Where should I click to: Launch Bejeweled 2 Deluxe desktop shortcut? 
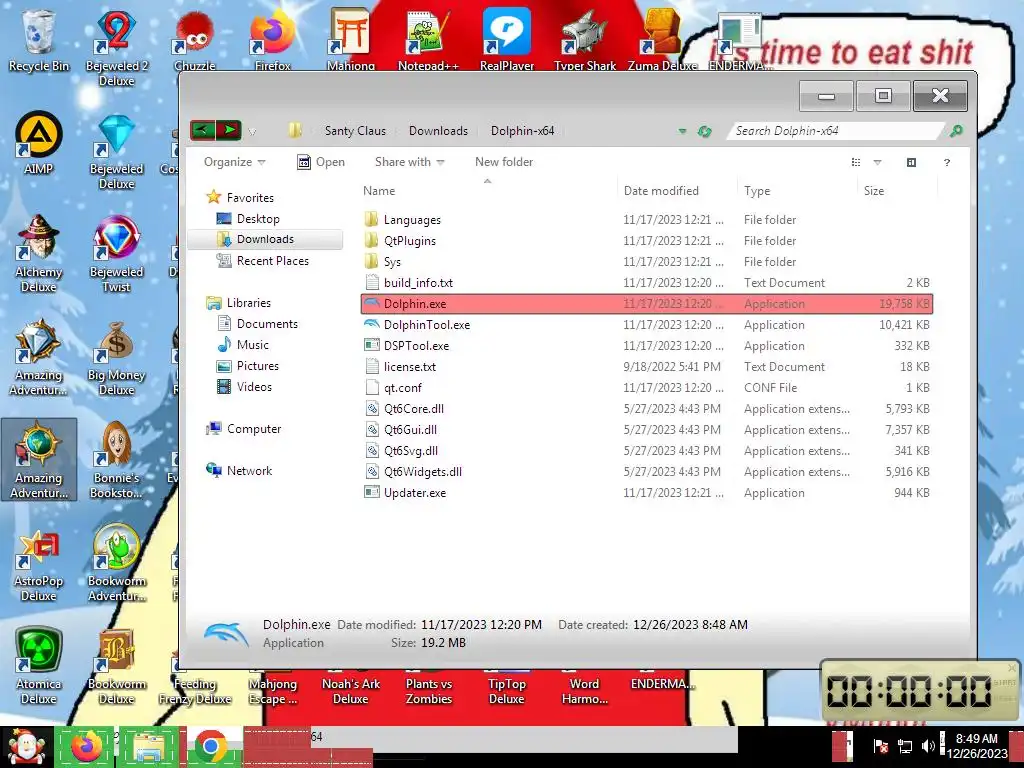pos(116,46)
